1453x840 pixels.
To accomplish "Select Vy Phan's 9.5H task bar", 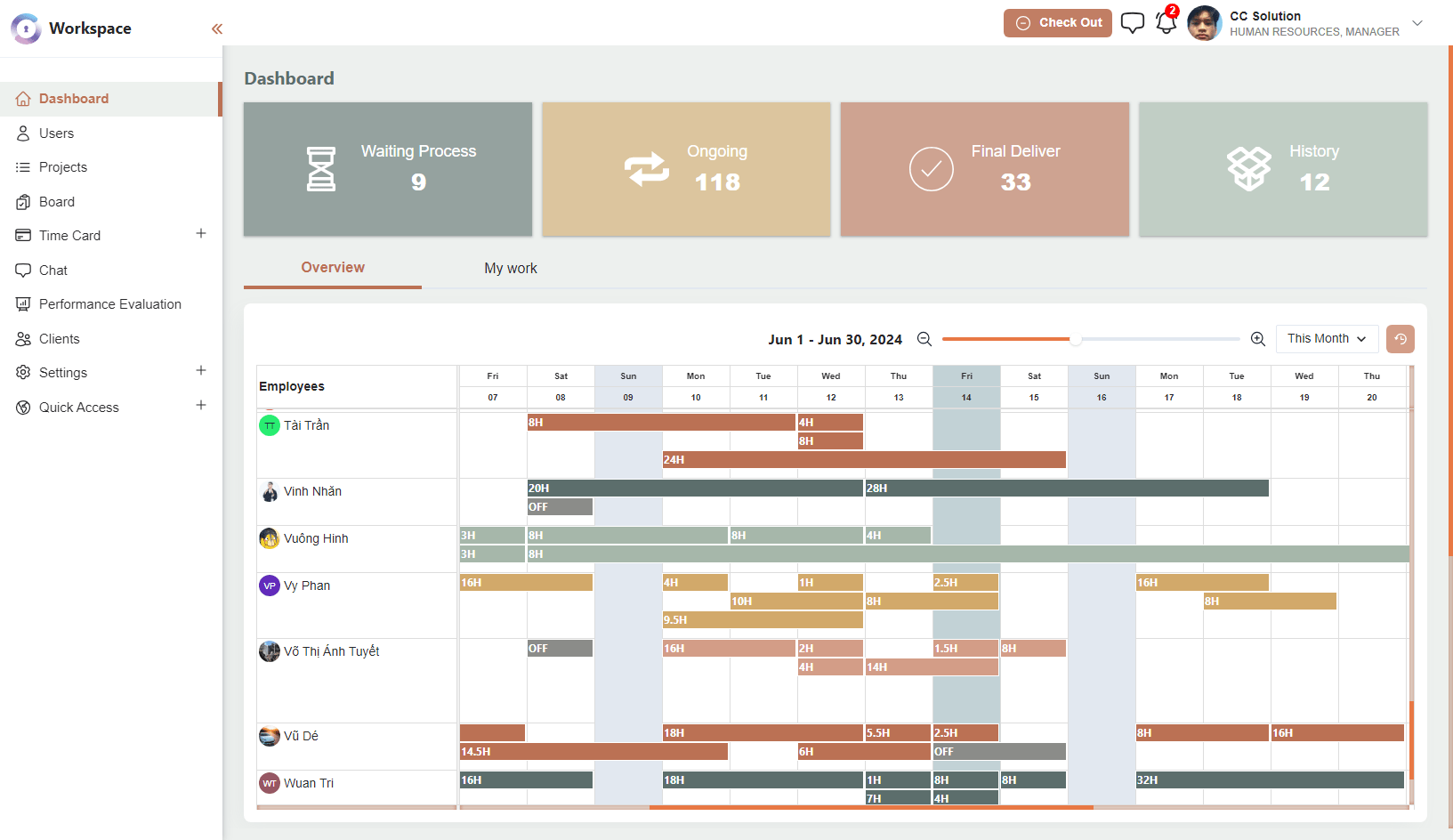I will [763, 620].
